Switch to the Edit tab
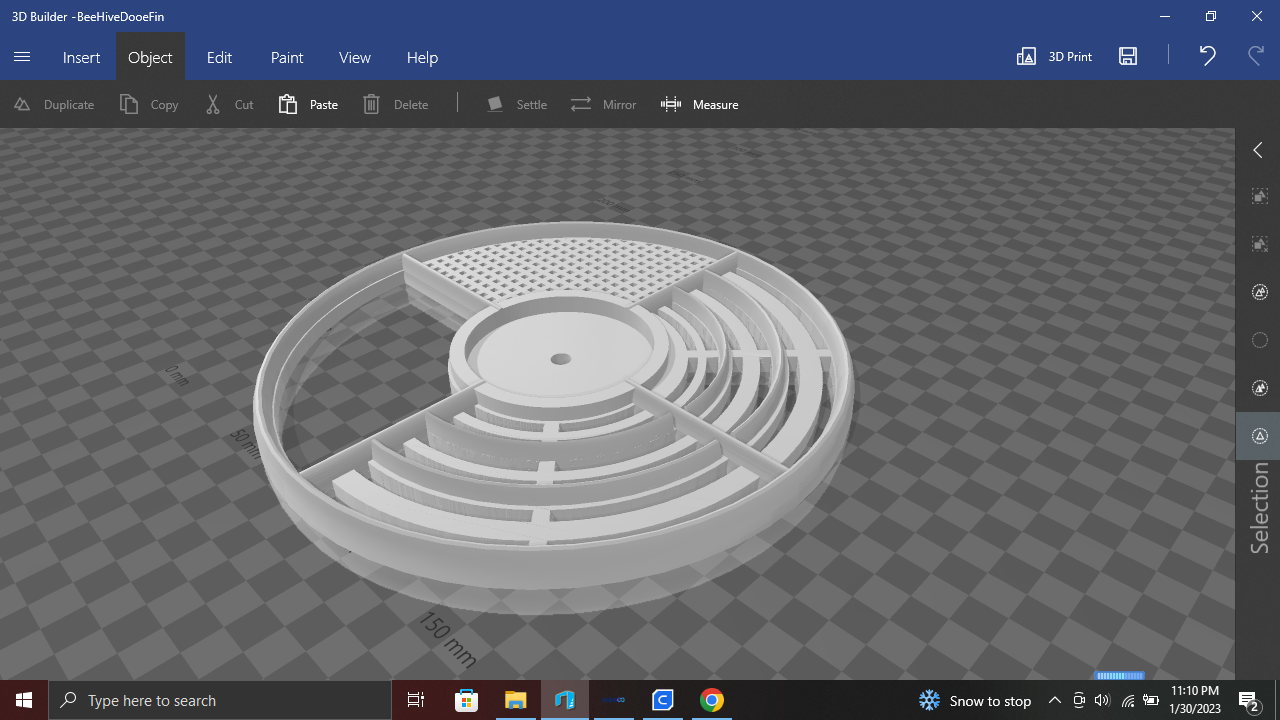1280x720 pixels. point(219,57)
